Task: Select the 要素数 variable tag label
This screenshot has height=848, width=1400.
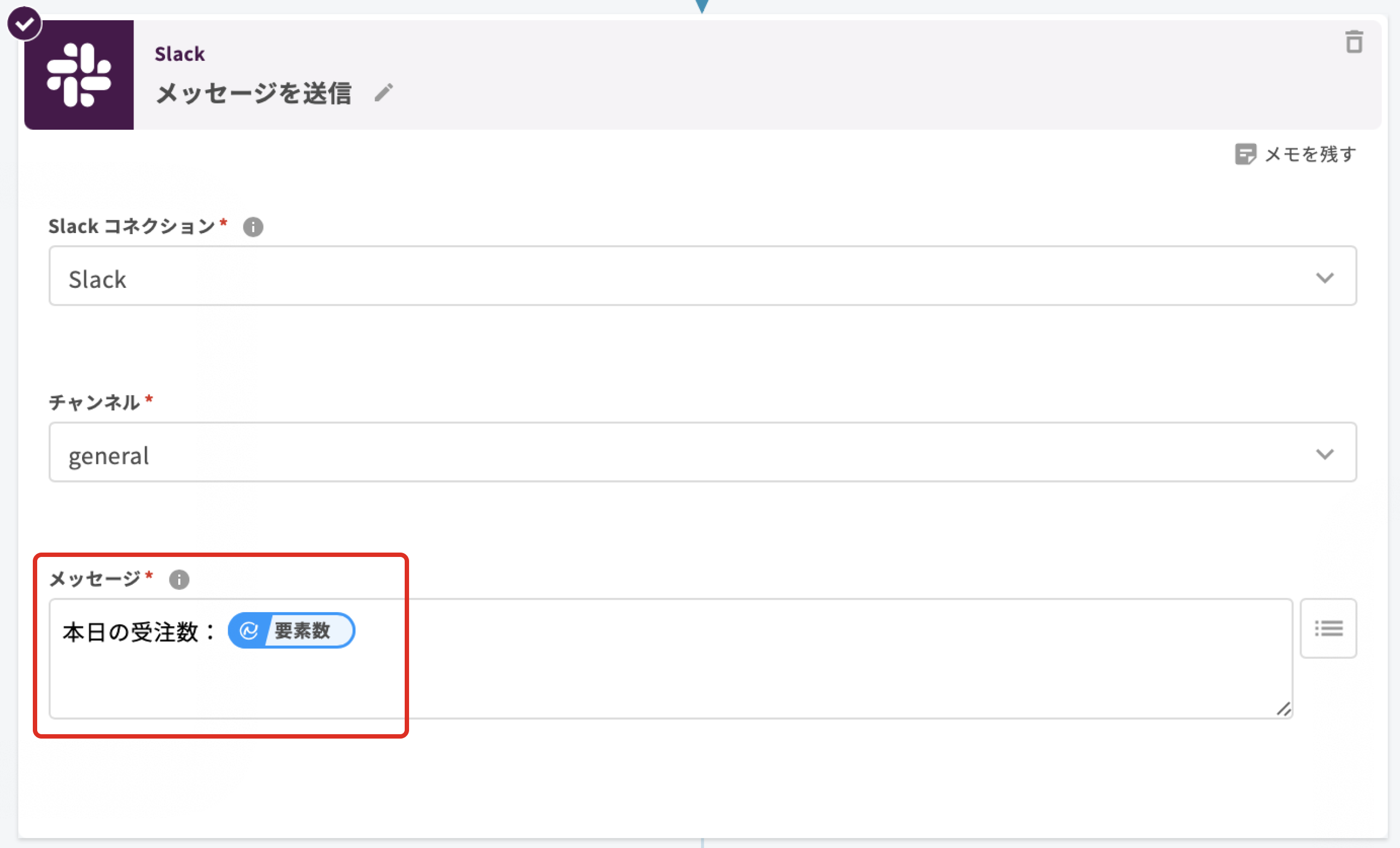Action: pos(302,630)
